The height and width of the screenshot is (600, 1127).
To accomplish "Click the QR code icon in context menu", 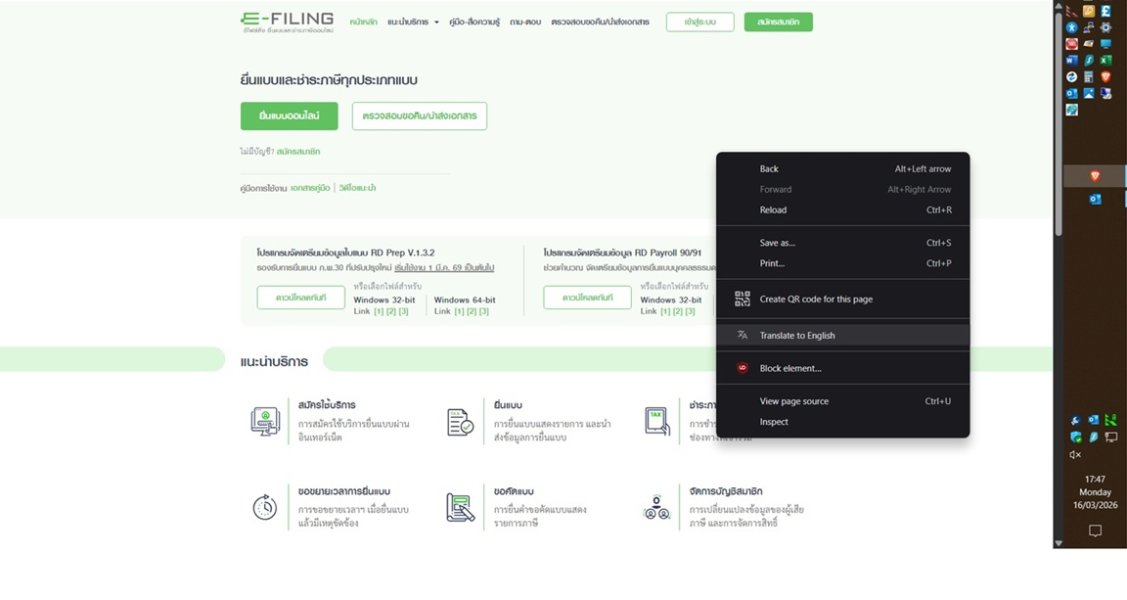I will pyautogui.click(x=742, y=299).
